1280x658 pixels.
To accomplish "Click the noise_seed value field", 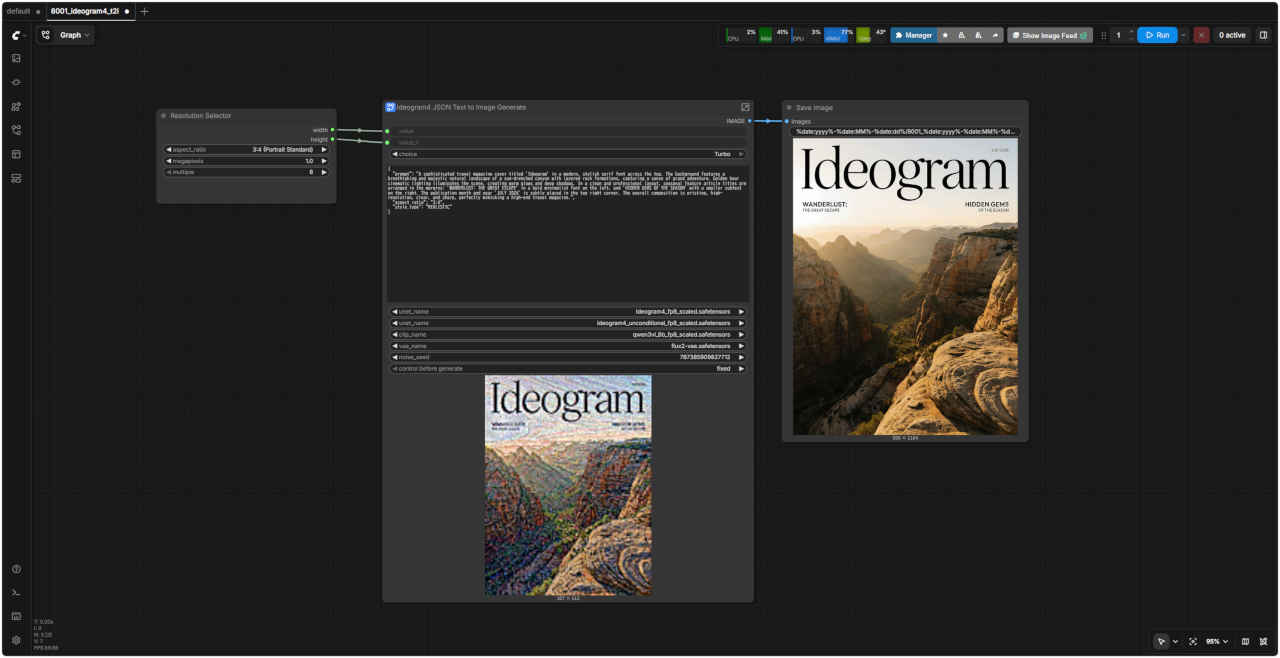I will click(568, 357).
